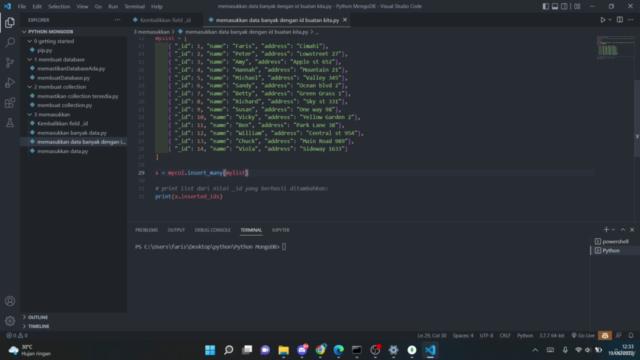Select the powershell terminal instance
This screenshot has width=640, height=360.
(x=615, y=241)
